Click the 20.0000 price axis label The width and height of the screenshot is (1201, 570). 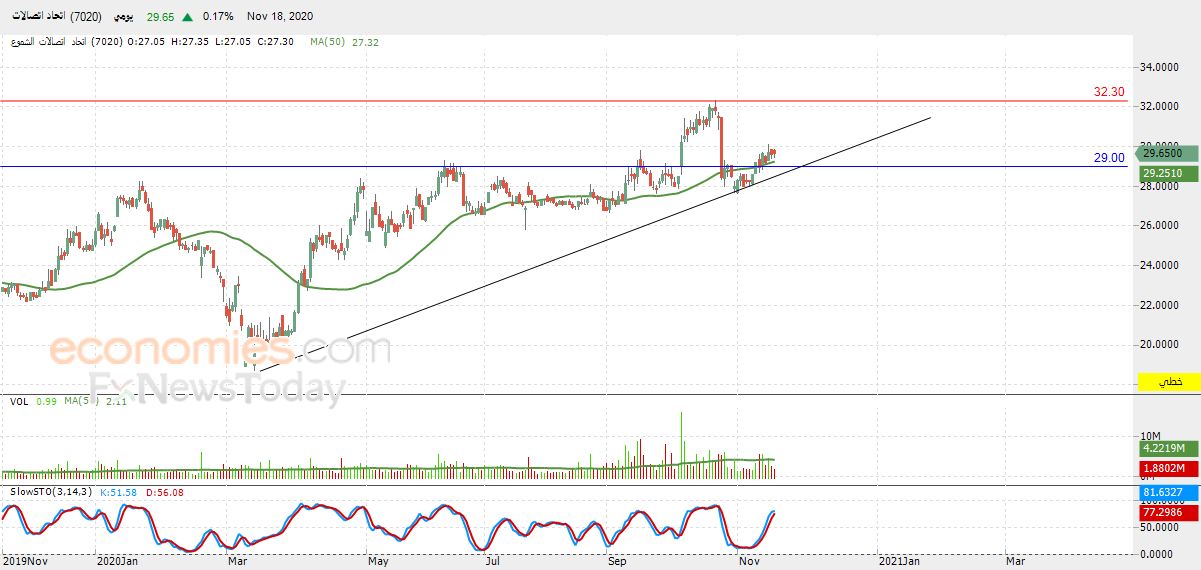click(1160, 344)
